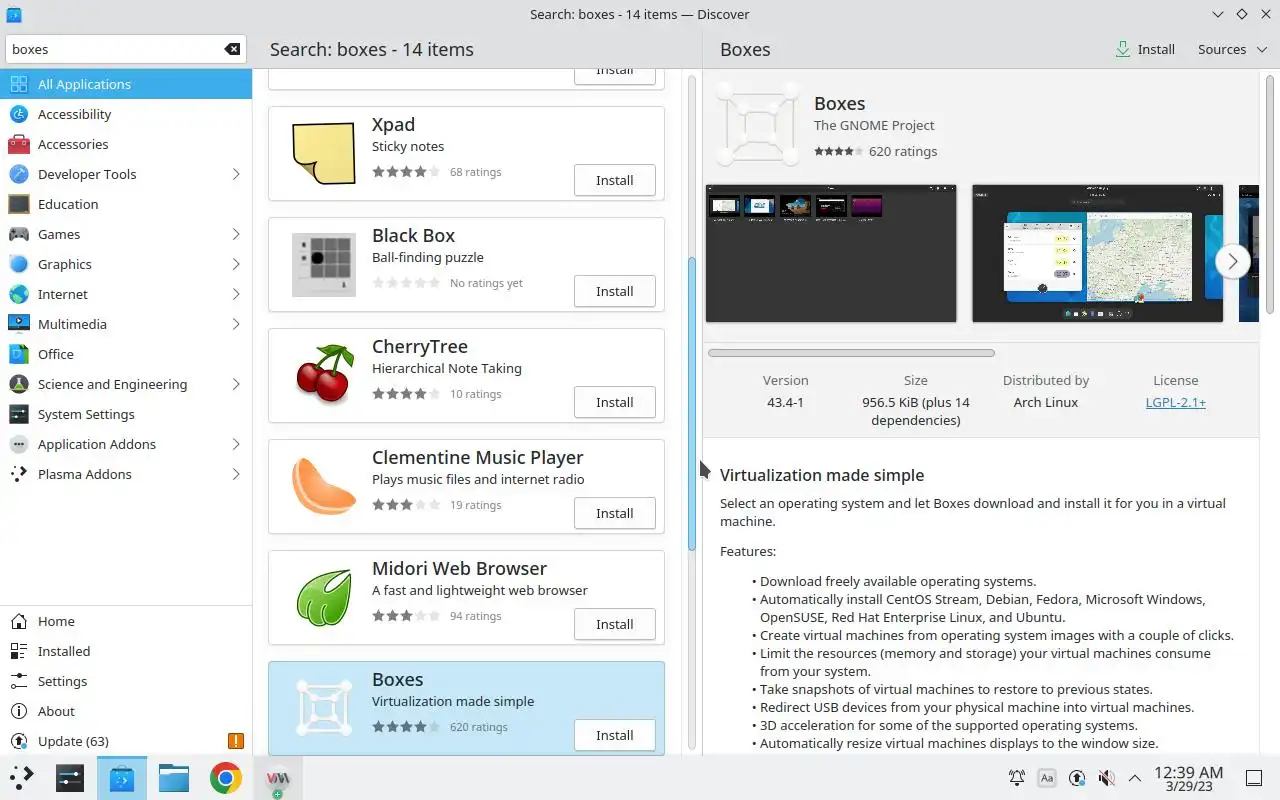Open Discover Settings page

click(x=126, y=681)
